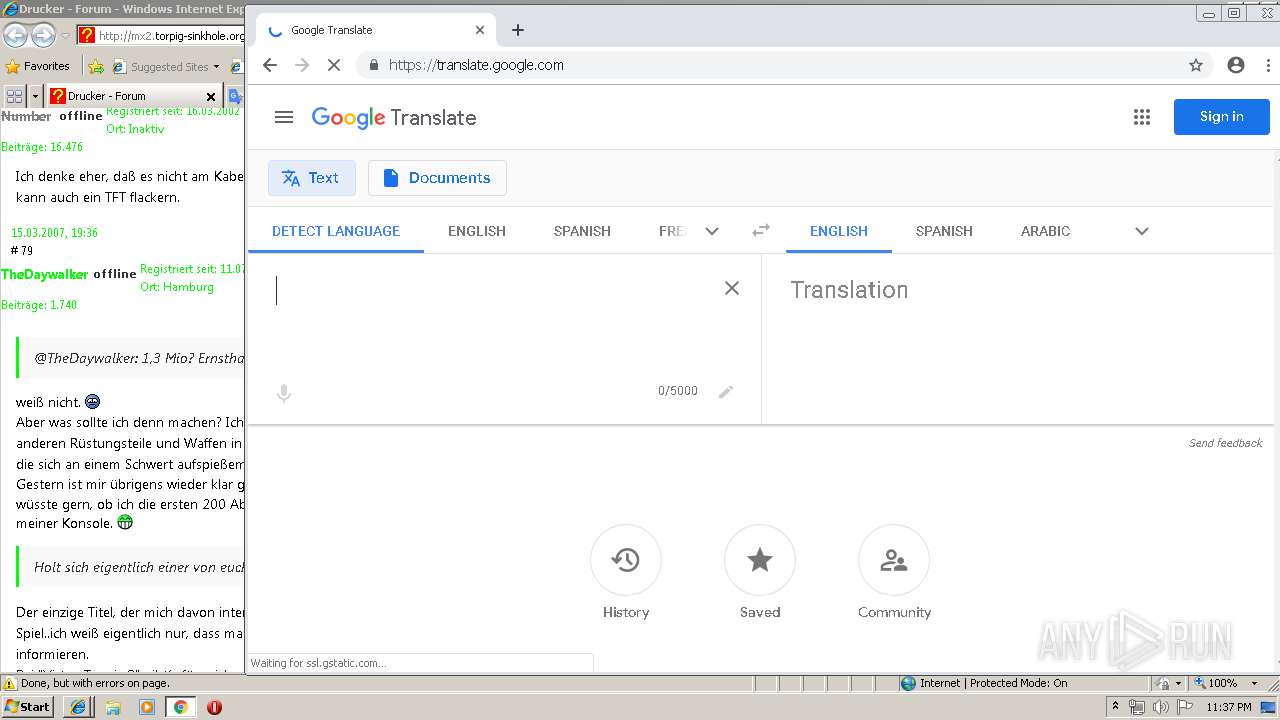Launch Internet Explorer from taskbar
The width and height of the screenshot is (1280, 720).
(x=78, y=707)
